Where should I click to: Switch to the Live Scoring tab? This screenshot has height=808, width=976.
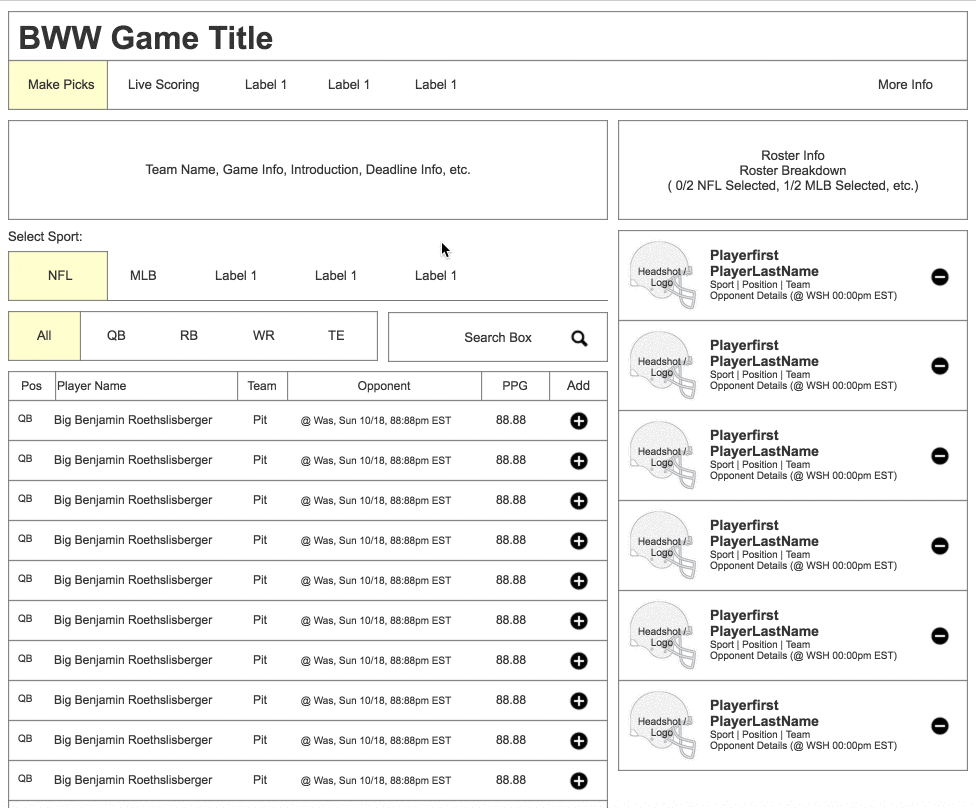pyautogui.click(x=163, y=85)
